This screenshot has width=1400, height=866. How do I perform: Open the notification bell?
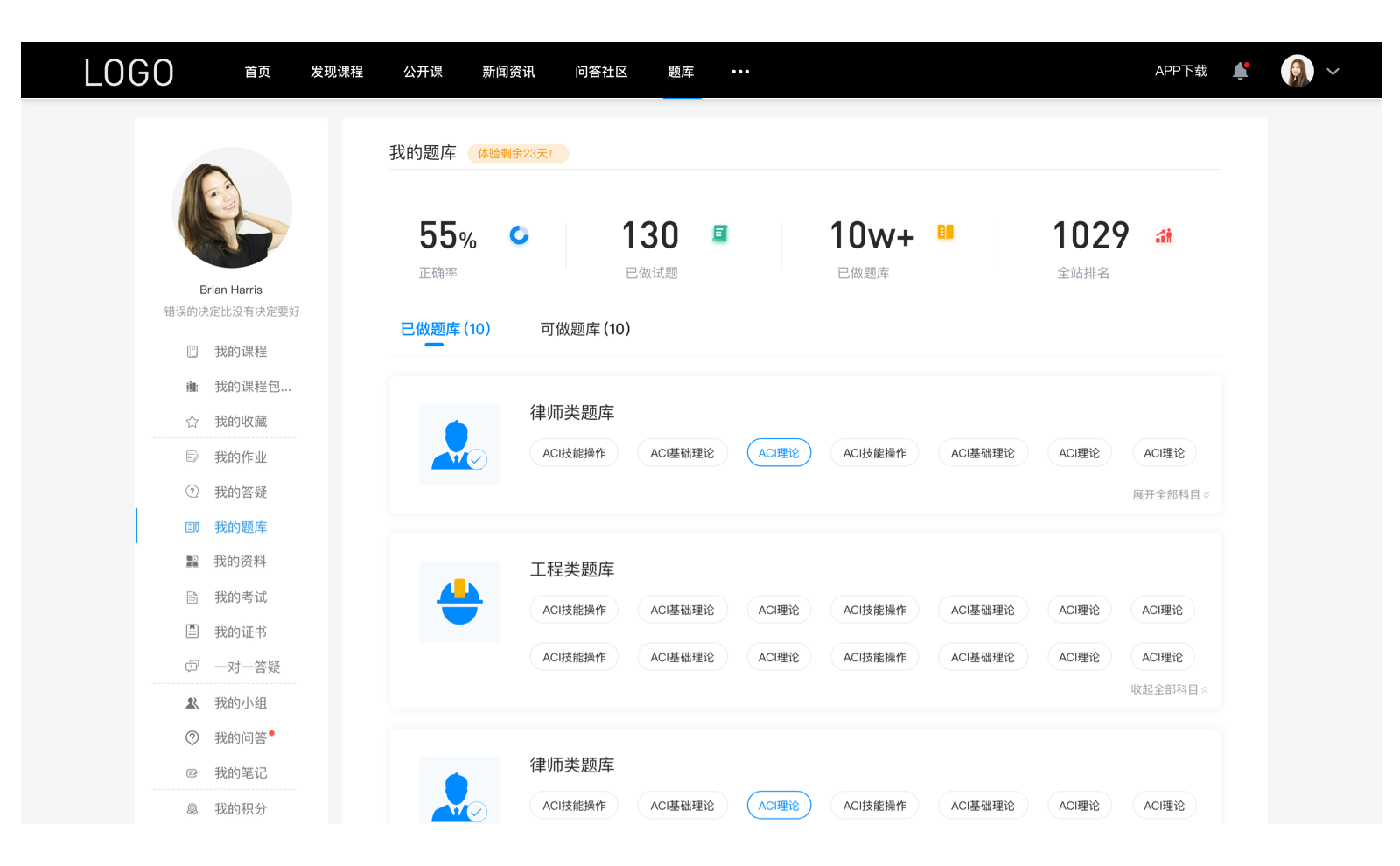point(1240,71)
